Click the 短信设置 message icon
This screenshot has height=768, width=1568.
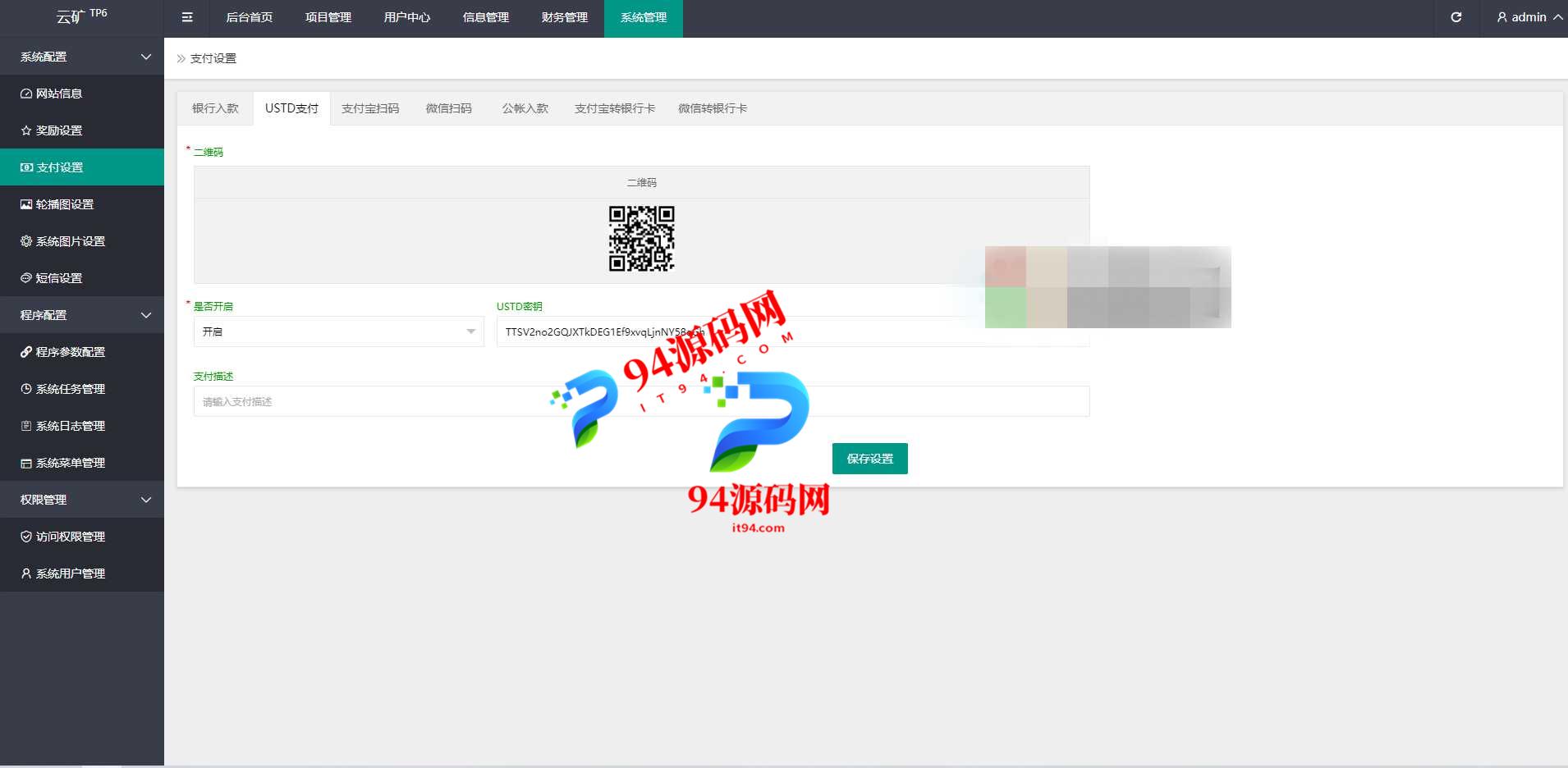[26, 278]
